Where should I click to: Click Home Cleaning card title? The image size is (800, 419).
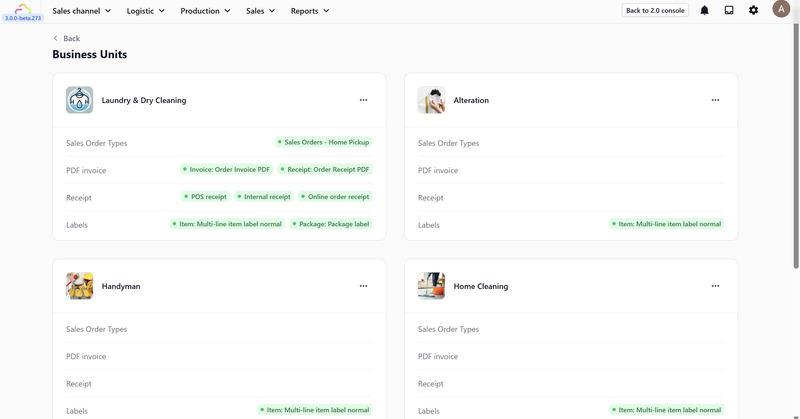point(481,286)
